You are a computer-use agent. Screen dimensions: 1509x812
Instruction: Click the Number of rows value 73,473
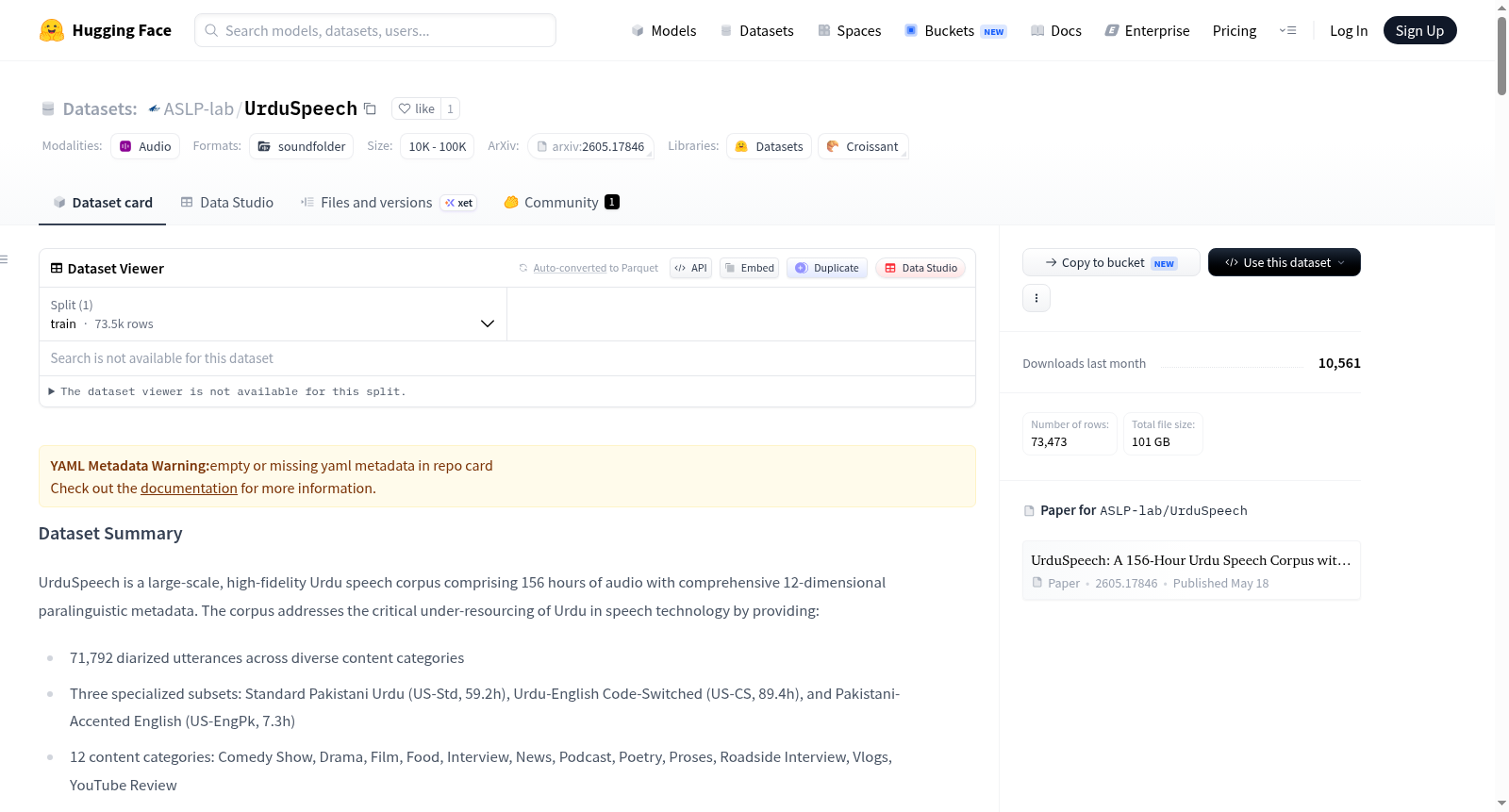[1049, 441]
